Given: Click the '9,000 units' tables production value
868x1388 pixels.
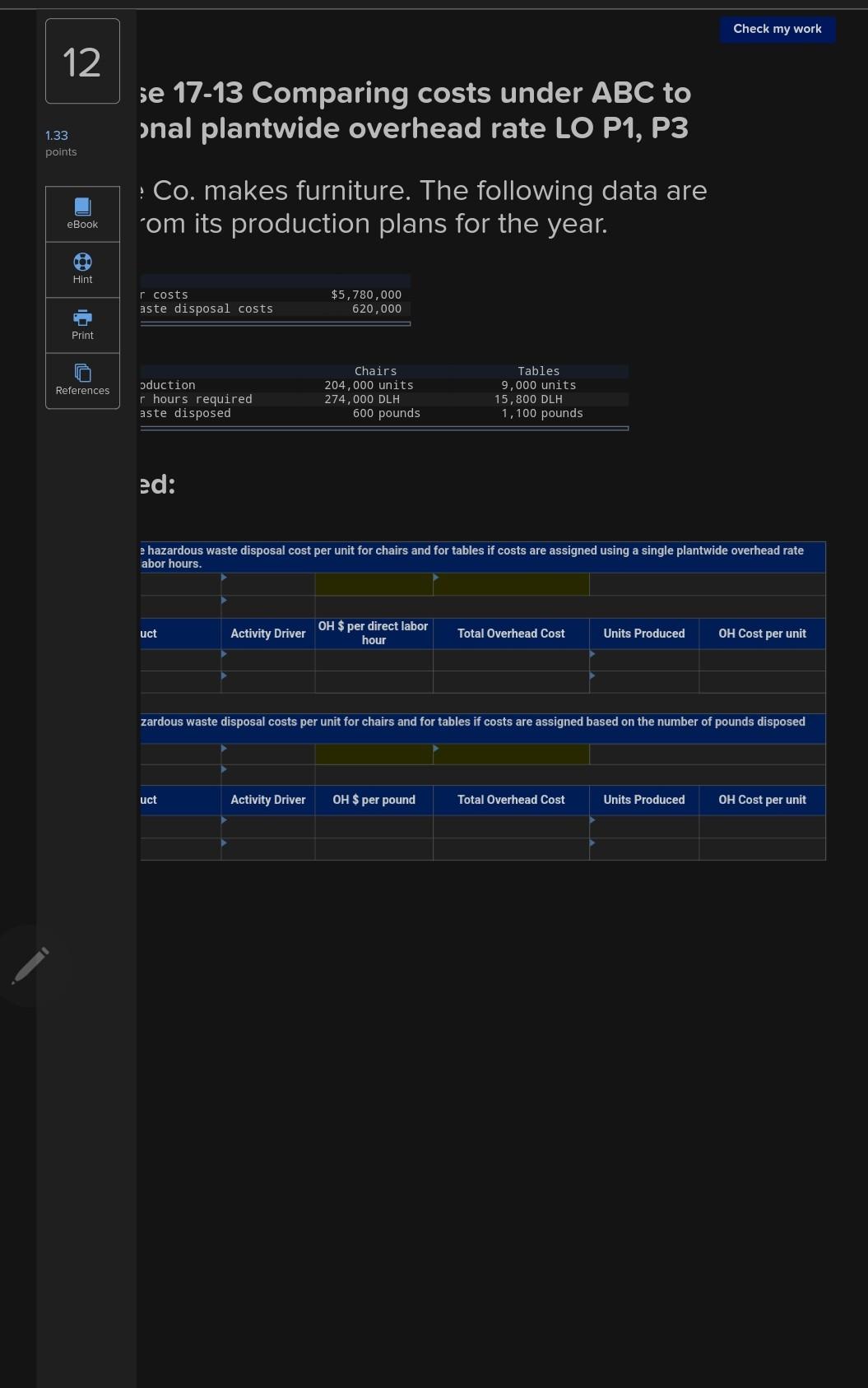Looking at the screenshot, I should coord(539,385).
